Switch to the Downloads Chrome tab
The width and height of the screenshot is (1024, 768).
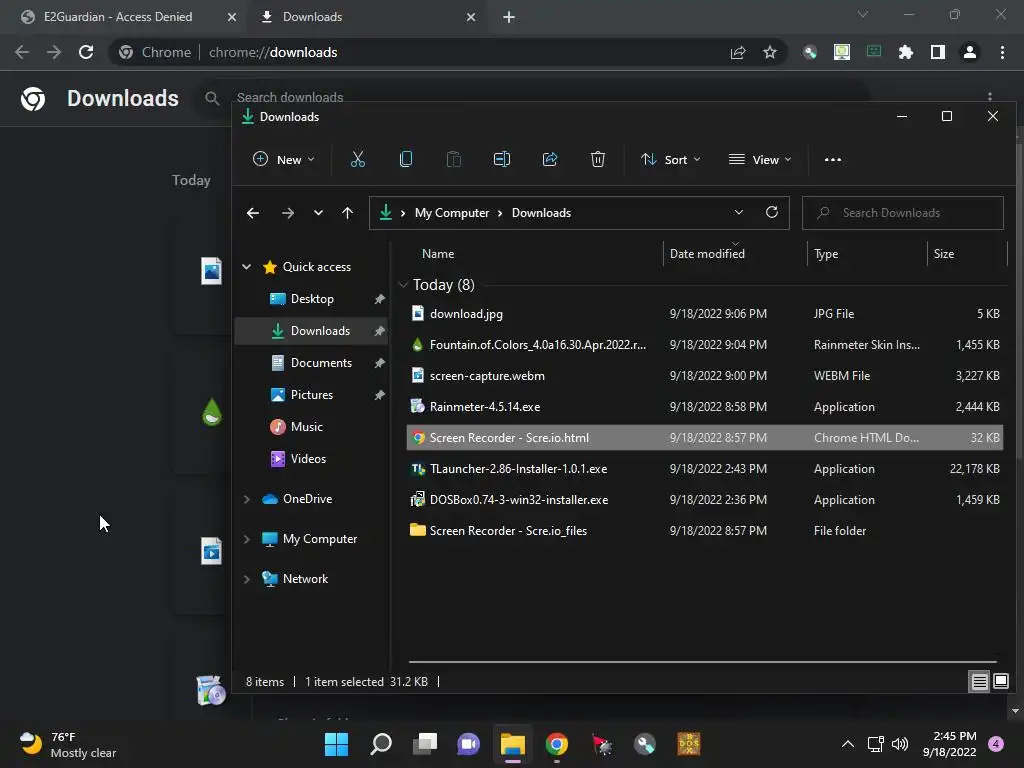[313, 17]
